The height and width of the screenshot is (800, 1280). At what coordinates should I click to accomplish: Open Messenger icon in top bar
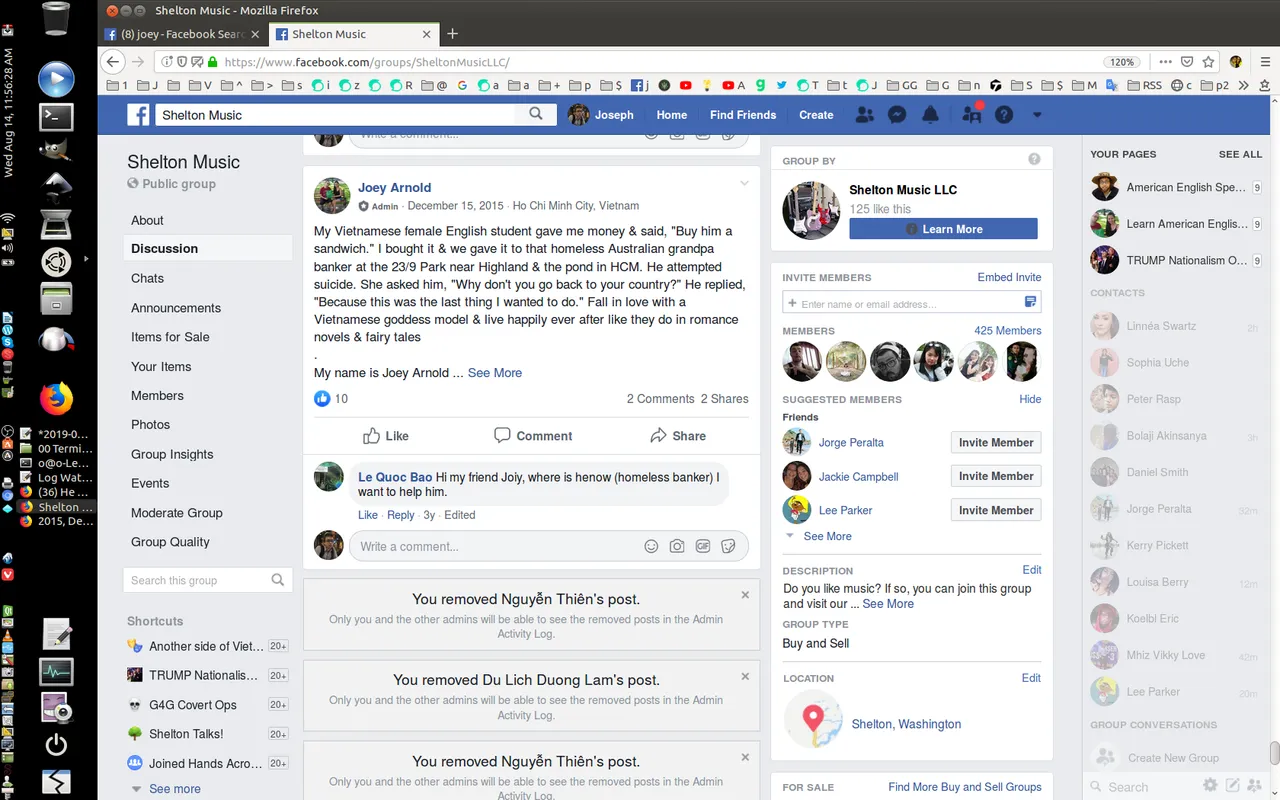coord(897,115)
